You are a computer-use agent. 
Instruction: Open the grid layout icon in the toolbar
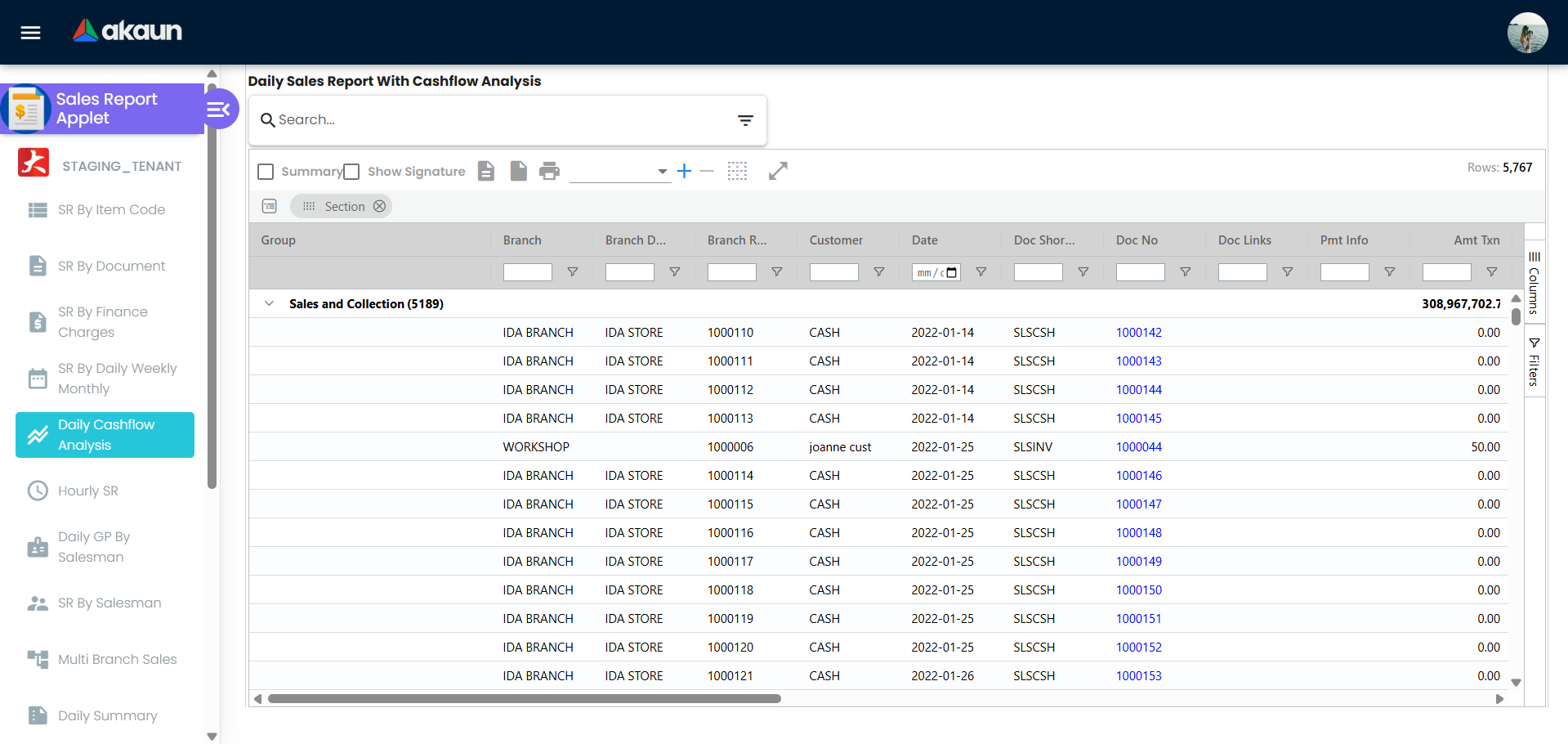point(737,171)
